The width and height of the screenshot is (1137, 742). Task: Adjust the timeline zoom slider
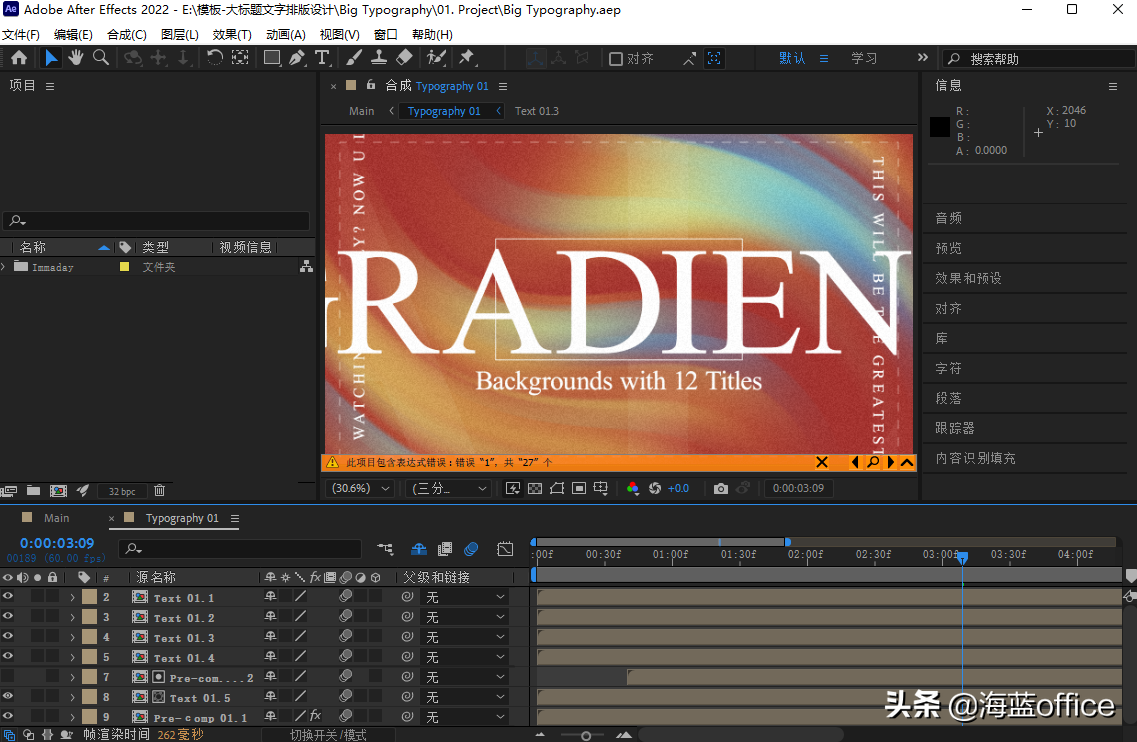coord(586,735)
